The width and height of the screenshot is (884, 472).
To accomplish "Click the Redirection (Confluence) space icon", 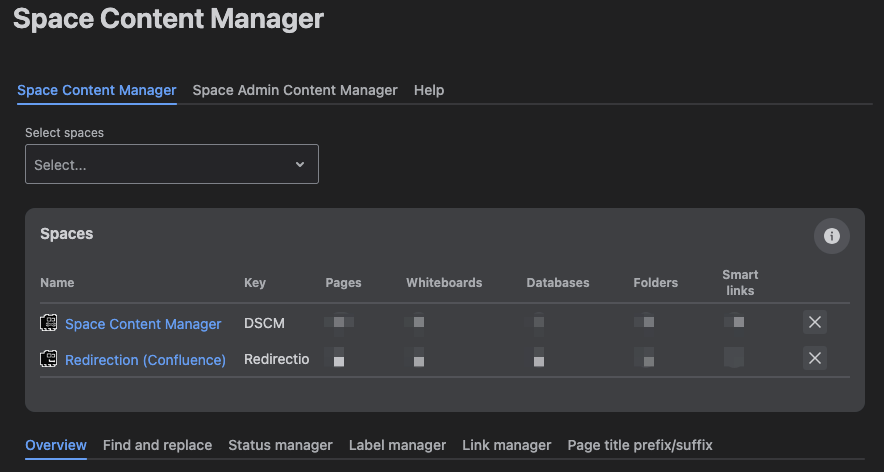I will click(x=48, y=359).
